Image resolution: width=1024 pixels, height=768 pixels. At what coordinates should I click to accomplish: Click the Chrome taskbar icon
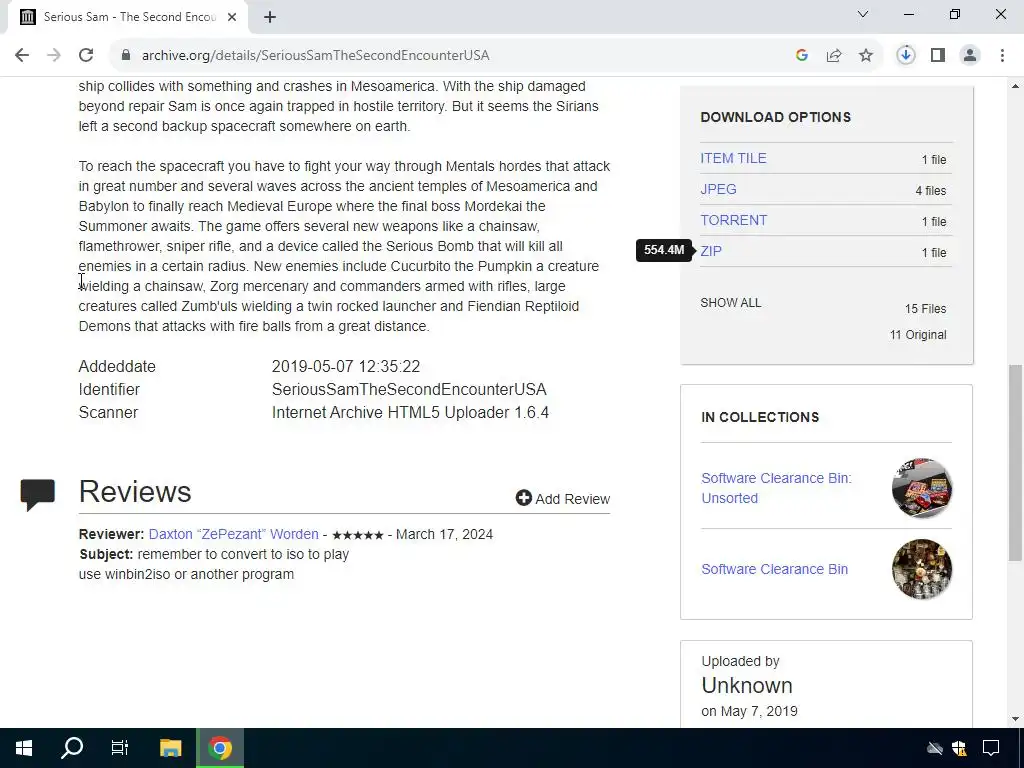pos(220,748)
